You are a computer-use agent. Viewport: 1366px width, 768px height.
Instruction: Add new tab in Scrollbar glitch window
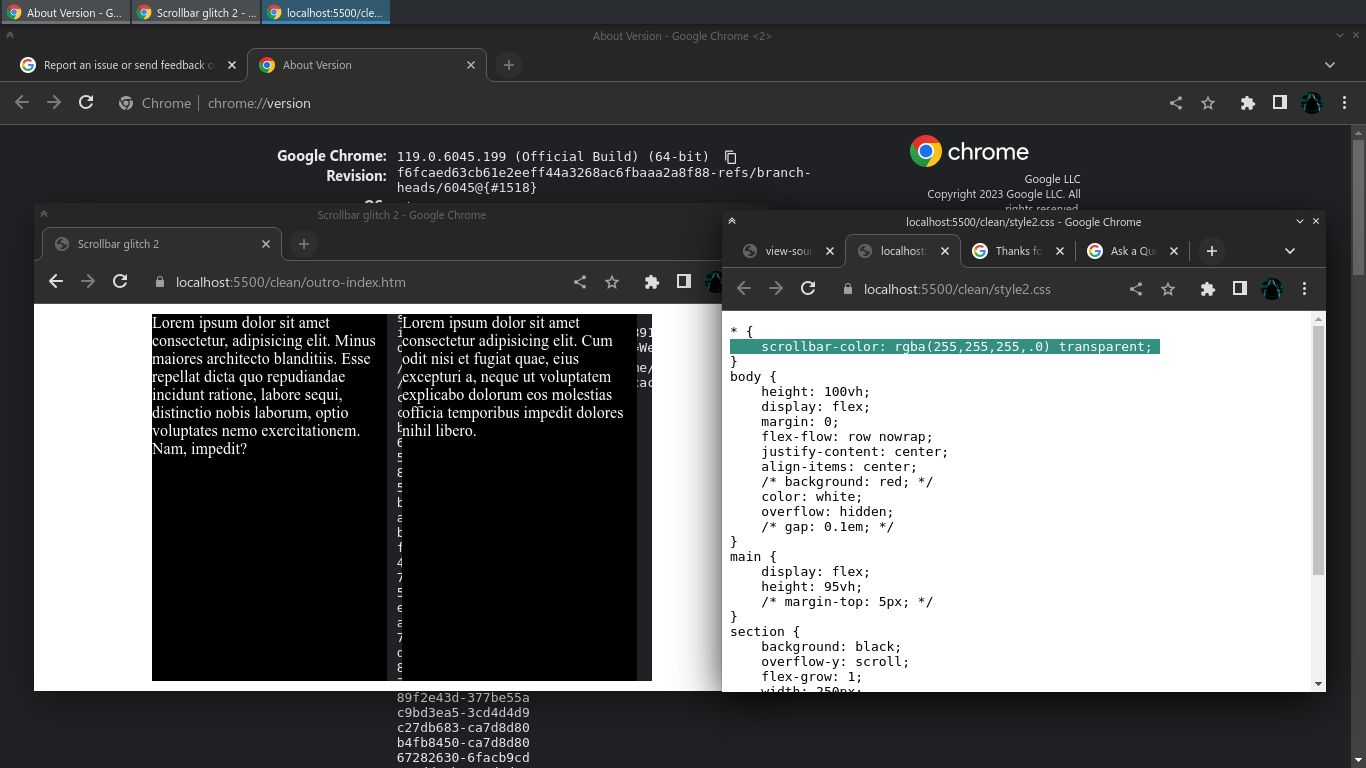pos(304,244)
